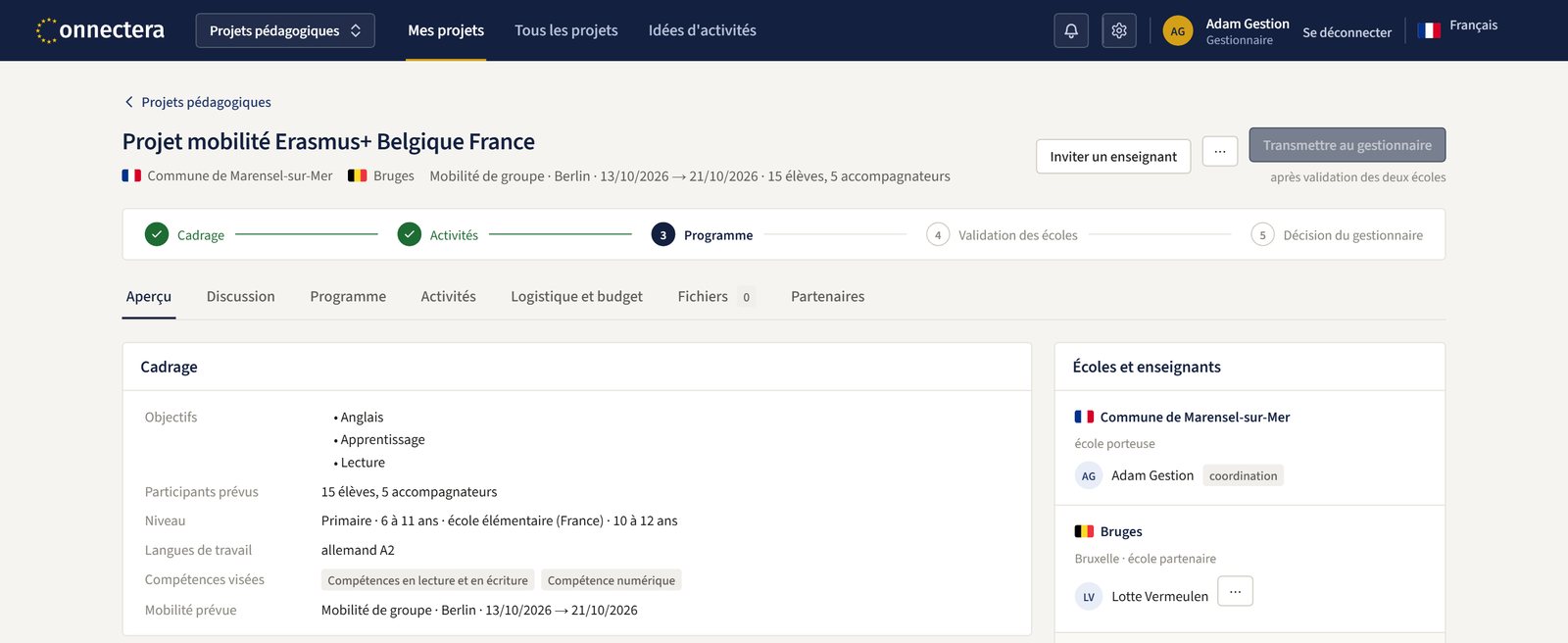Viewport: 1568px width, 643px height.
Task: Click the AG avatar beside Adam Gestion coordination
Action: 1089,475
